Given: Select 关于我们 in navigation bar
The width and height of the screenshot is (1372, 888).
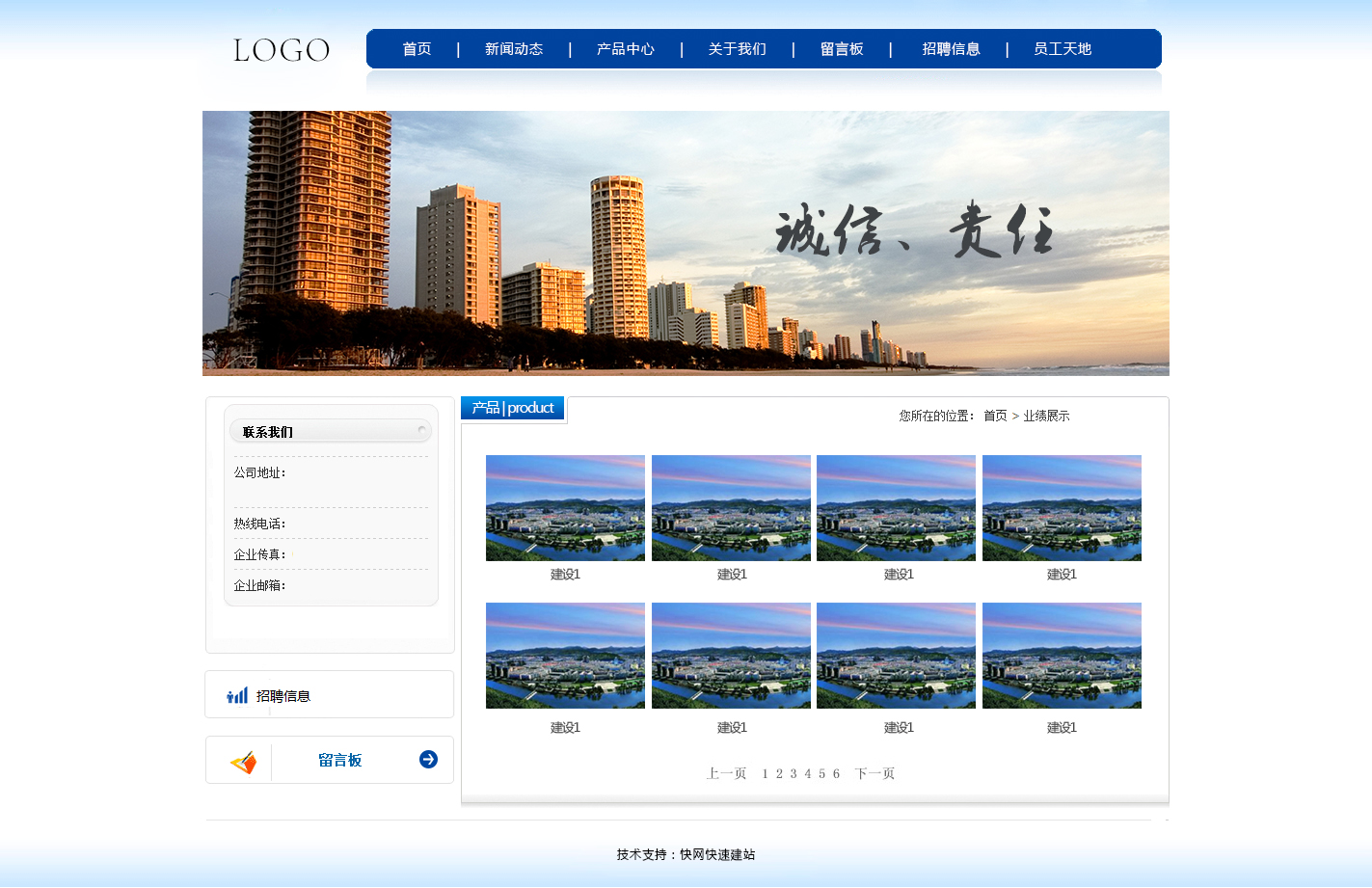Looking at the screenshot, I should point(737,49).
